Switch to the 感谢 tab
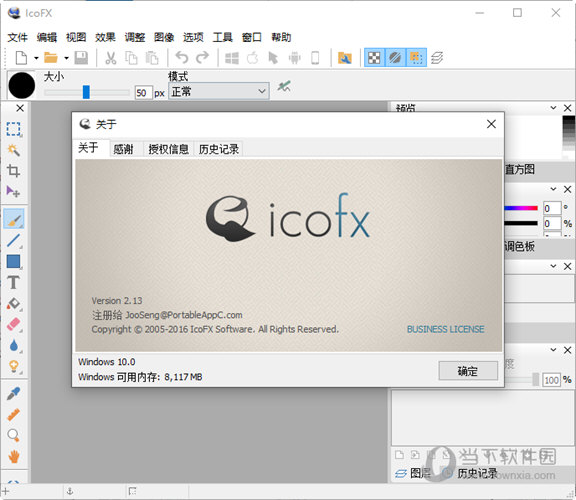 point(123,149)
